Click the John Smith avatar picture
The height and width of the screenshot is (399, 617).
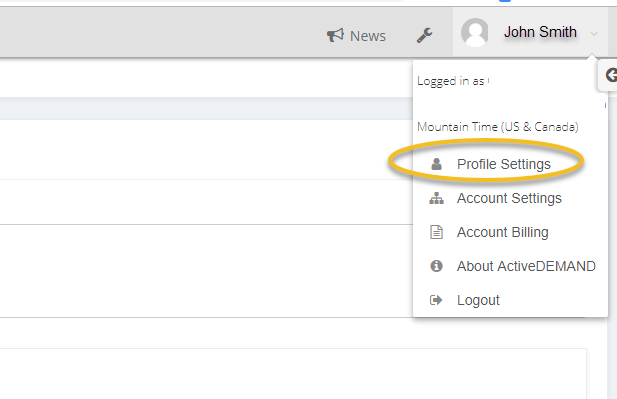point(475,33)
